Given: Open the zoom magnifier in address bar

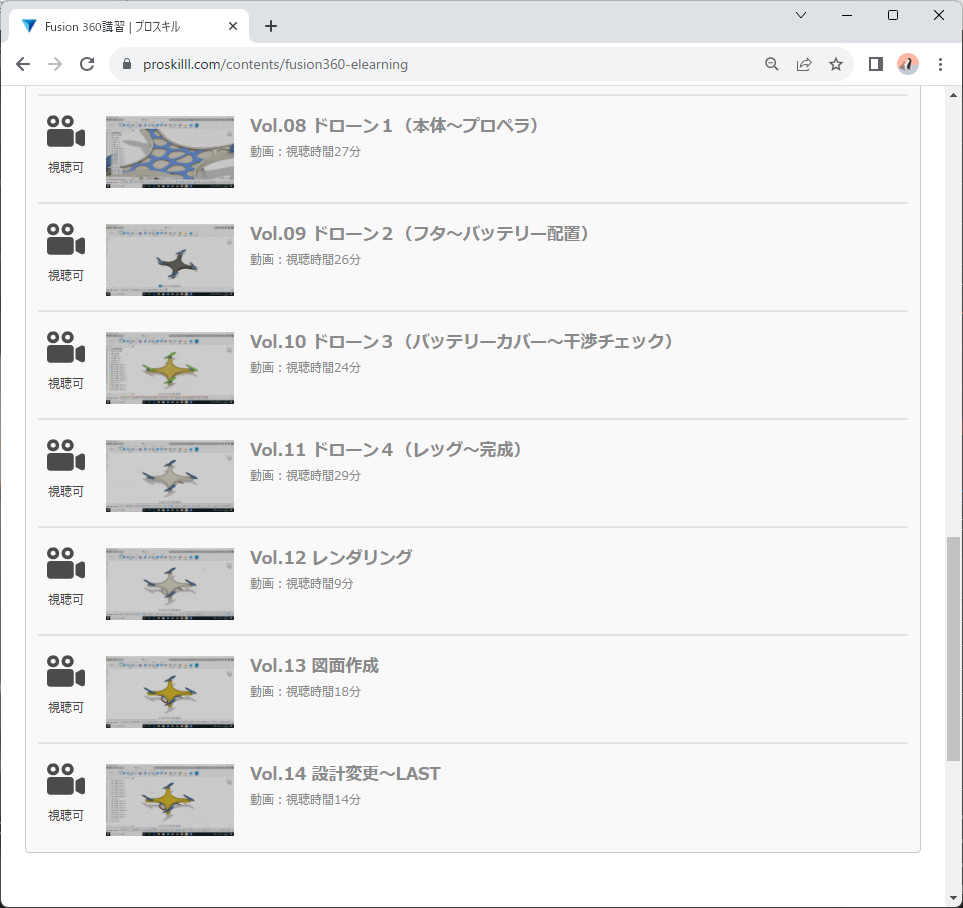Looking at the screenshot, I should pos(771,64).
